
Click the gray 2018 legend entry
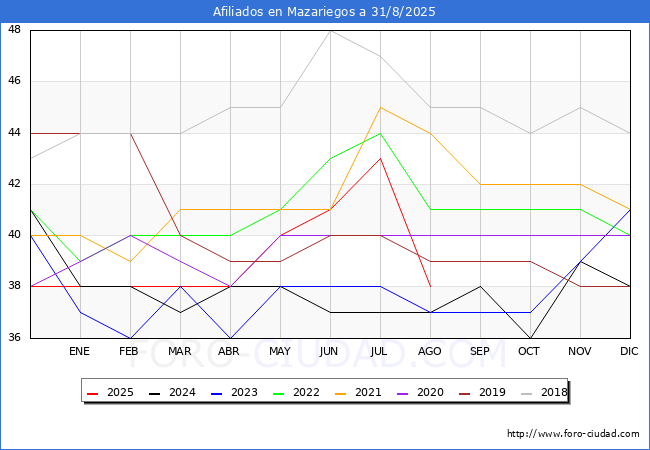click(542, 393)
